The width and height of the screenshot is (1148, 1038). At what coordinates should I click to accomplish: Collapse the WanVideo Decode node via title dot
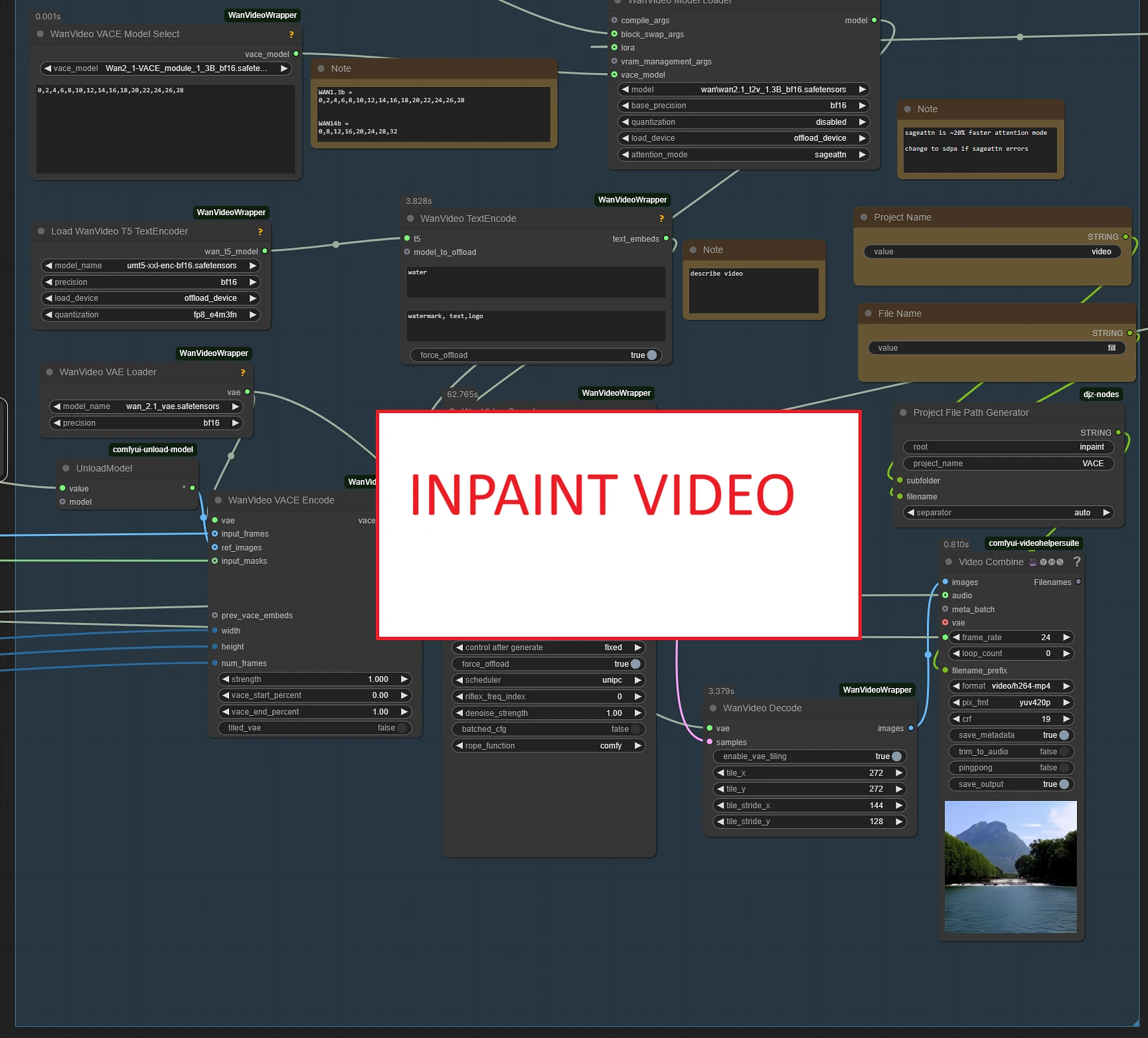tap(713, 709)
